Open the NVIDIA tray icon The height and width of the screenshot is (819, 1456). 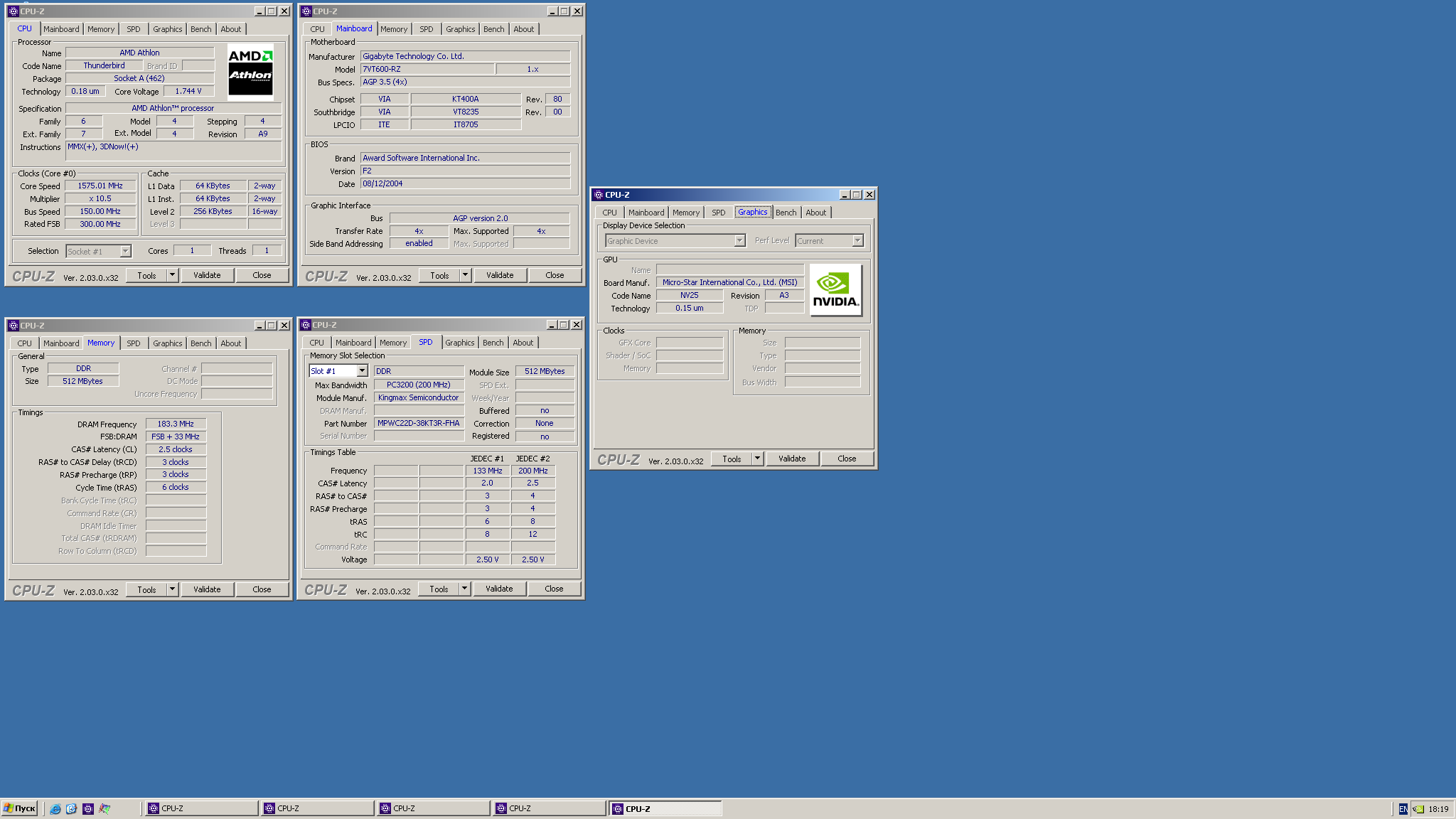coord(1418,809)
